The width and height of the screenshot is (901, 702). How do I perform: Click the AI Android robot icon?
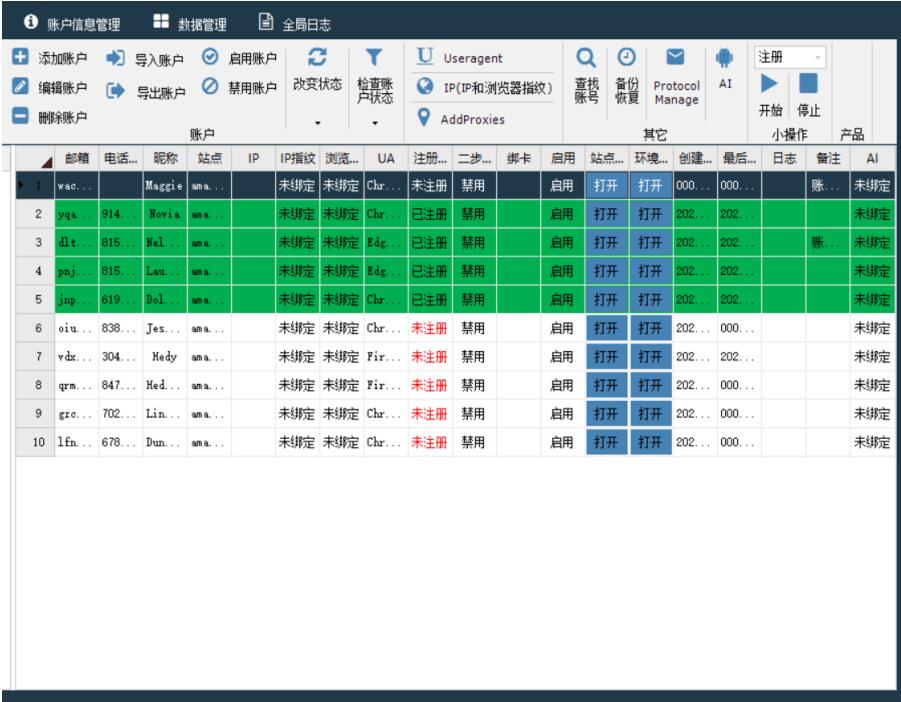725,58
